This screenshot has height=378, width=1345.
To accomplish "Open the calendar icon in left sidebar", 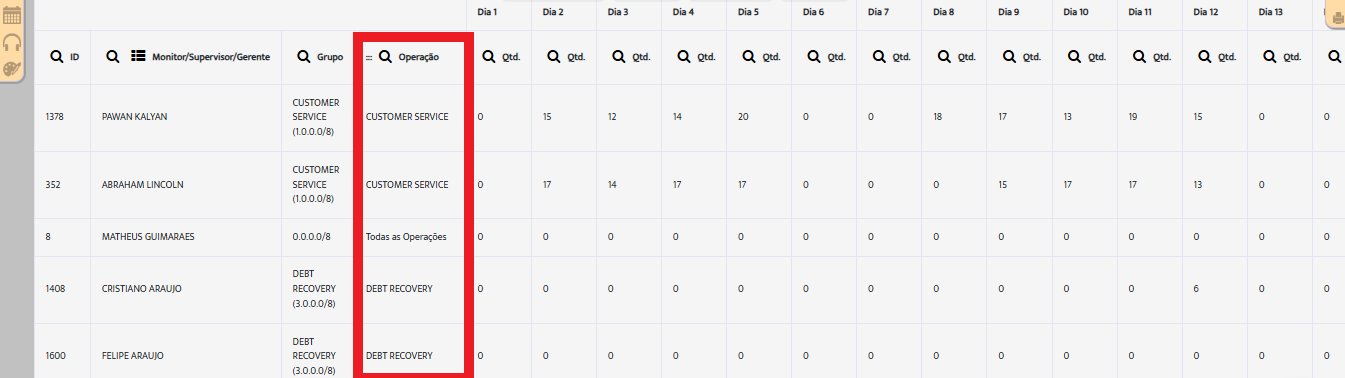I will tap(12, 17).
